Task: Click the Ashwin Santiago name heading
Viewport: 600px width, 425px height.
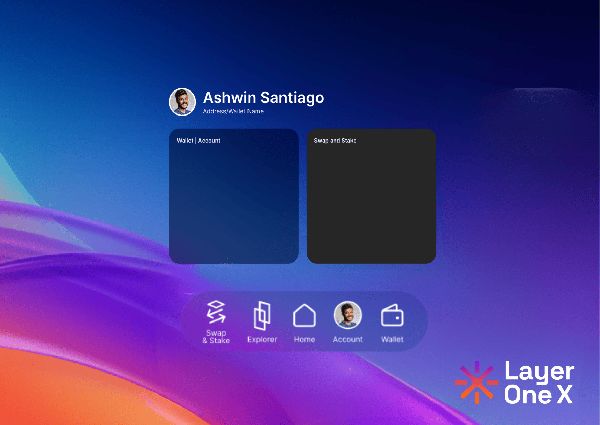Action: [263, 98]
